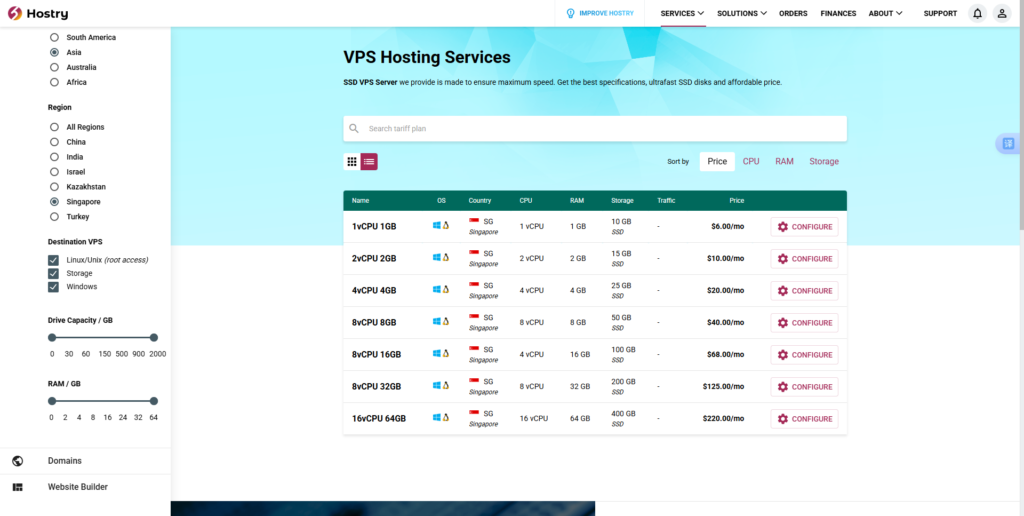Open the Finances menu item
This screenshot has width=1024, height=516.
pyautogui.click(x=838, y=13)
